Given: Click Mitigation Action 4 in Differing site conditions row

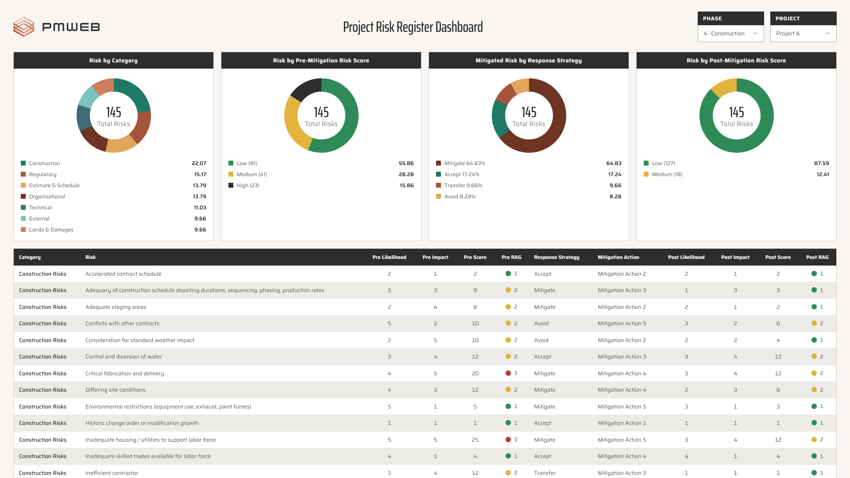Looking at the screenshot, I should tap(622, 390).
